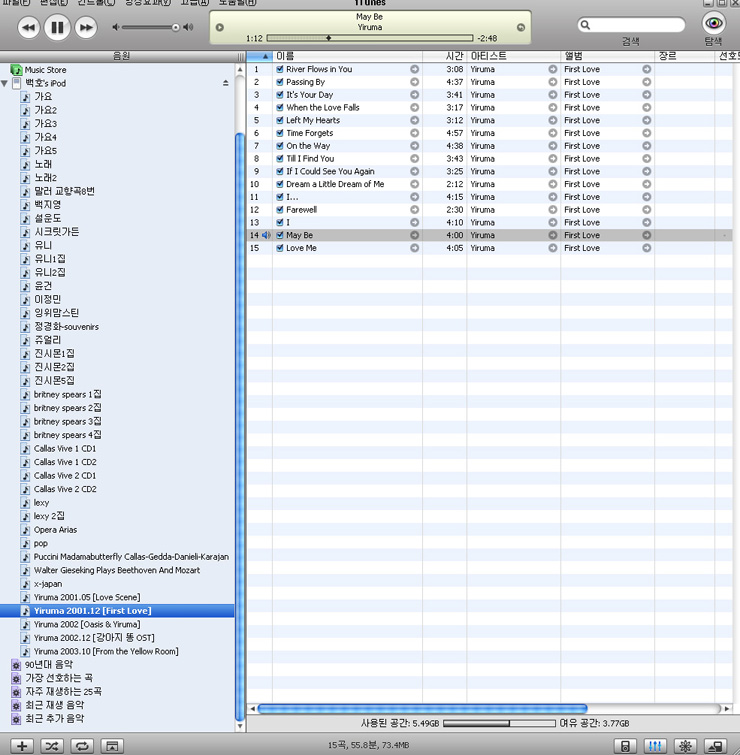
Task: Sort songs by the 장르 column header
Action: pos(684,56)
